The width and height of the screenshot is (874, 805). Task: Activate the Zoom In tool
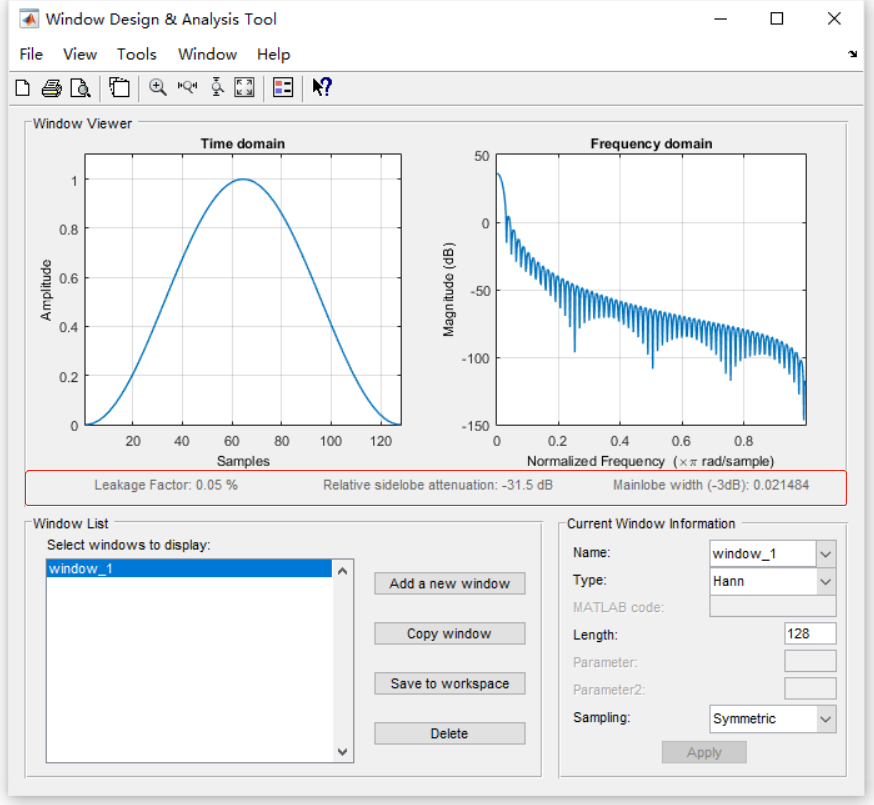(158, 88)
